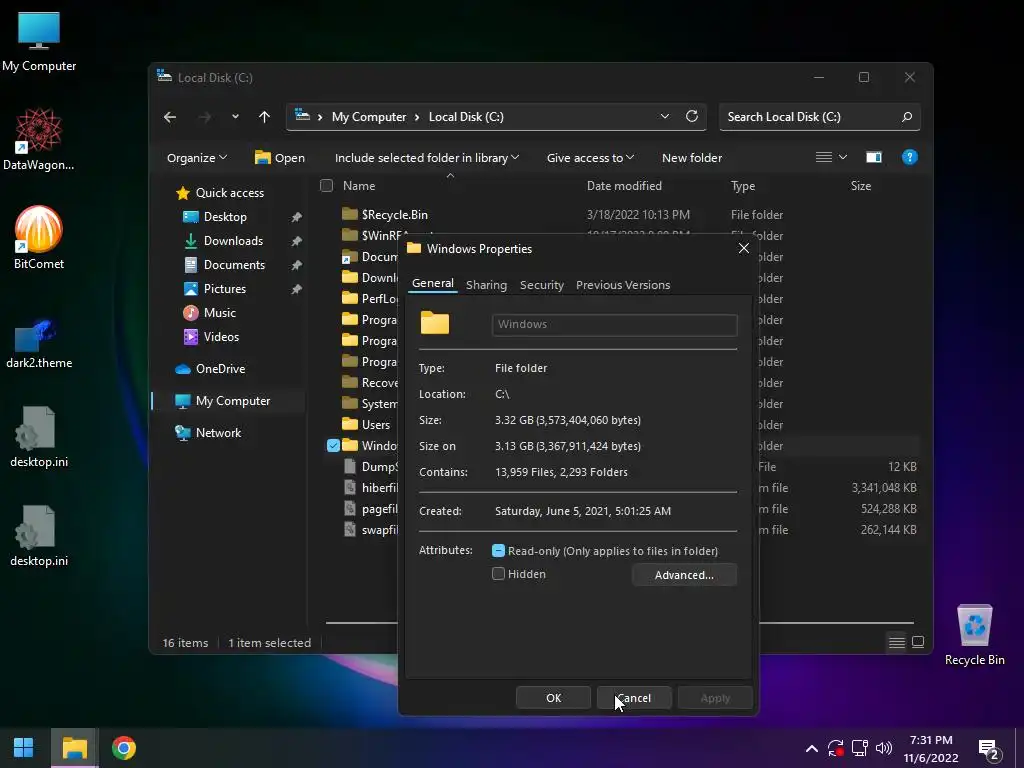Sort by Size column header

click(861, 185)
